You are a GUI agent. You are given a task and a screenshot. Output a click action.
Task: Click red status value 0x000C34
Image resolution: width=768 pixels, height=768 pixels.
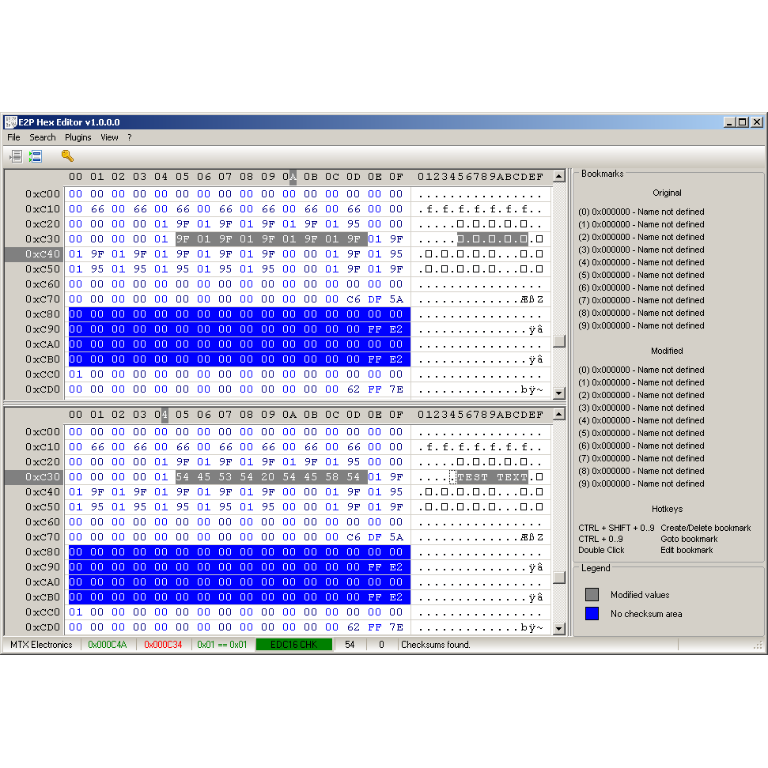(163, 645)
